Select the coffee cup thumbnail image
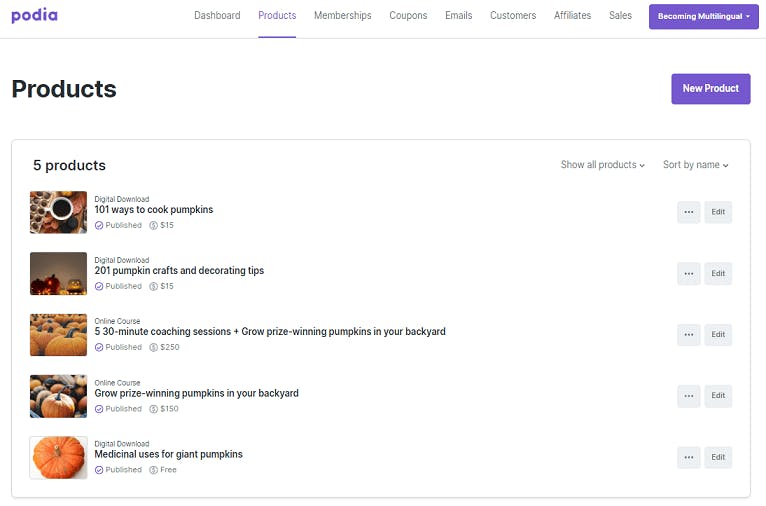Screen dimensions: 766x506 (x=59, y=212)
